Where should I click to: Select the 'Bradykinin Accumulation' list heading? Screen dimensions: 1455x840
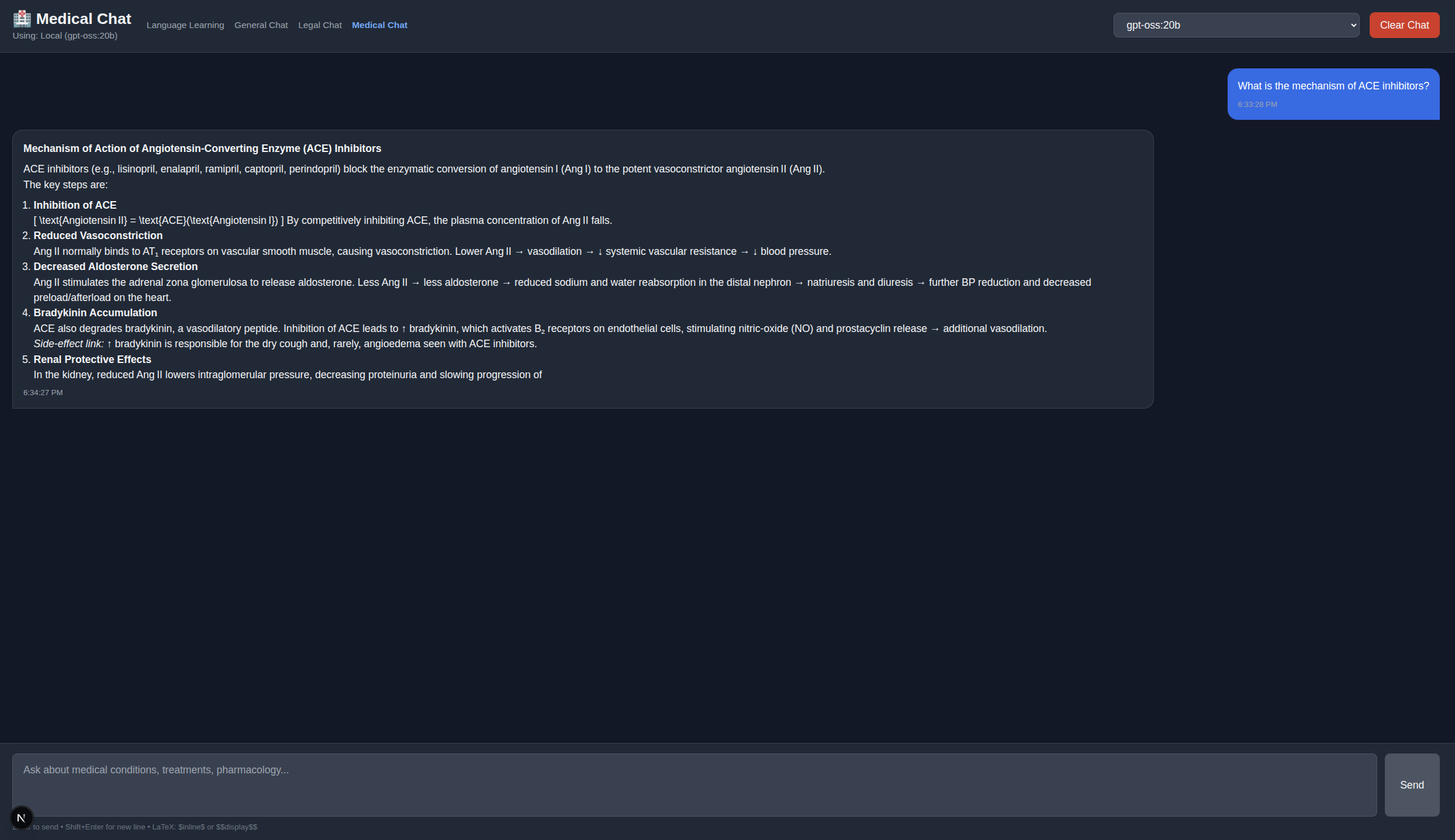95,313
